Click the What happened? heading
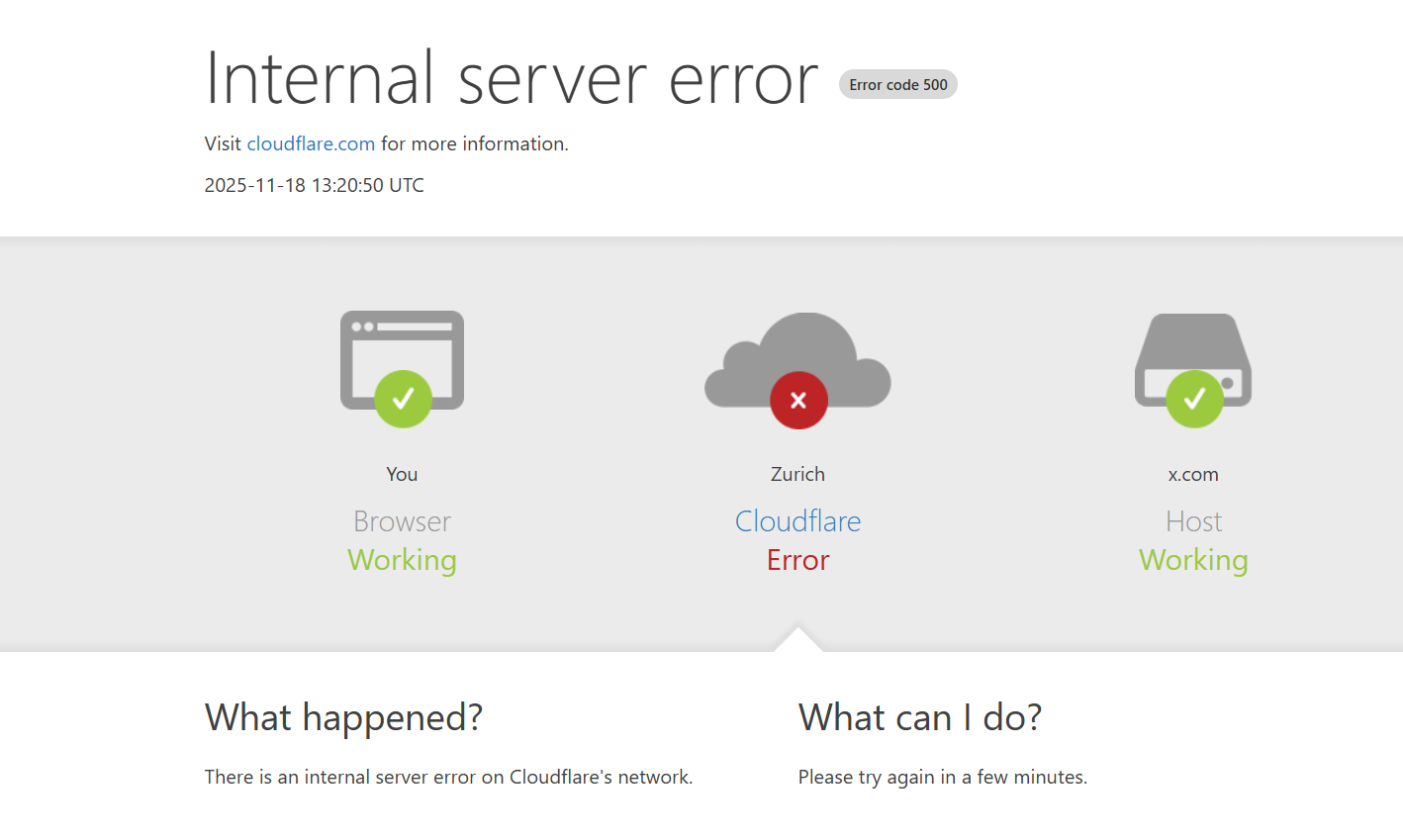 (343, 717)
